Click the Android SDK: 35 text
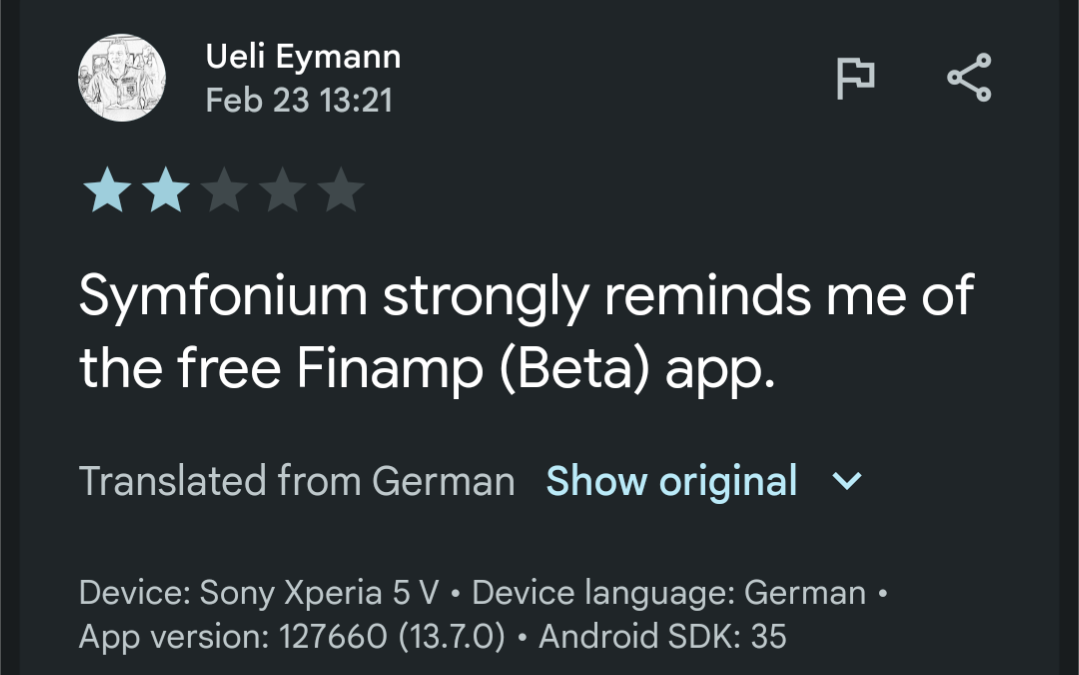The height and width of the screenshot is (675, 1079). (x=663, y=636)
